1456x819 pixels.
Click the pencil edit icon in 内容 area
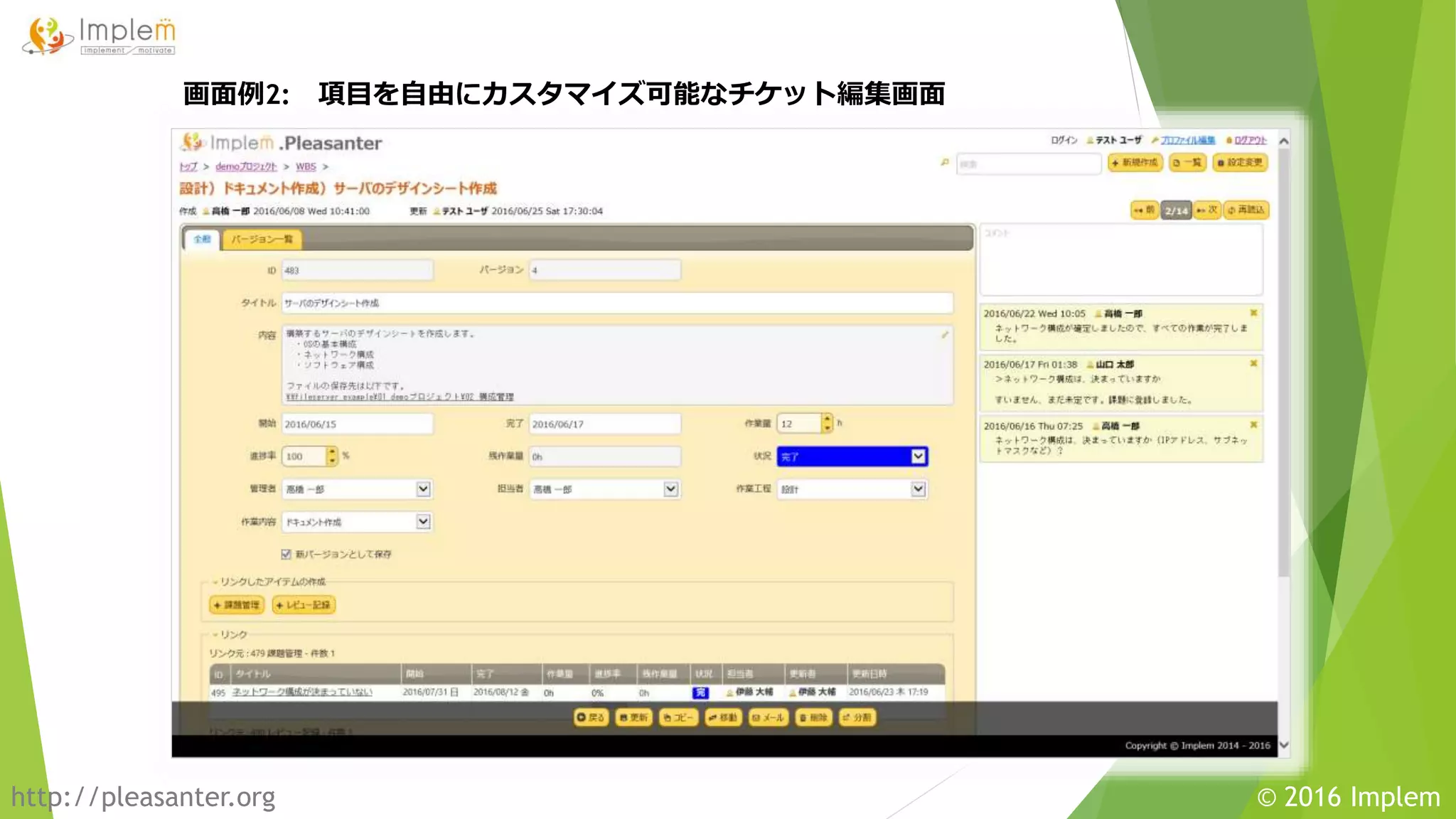(945, 335)
